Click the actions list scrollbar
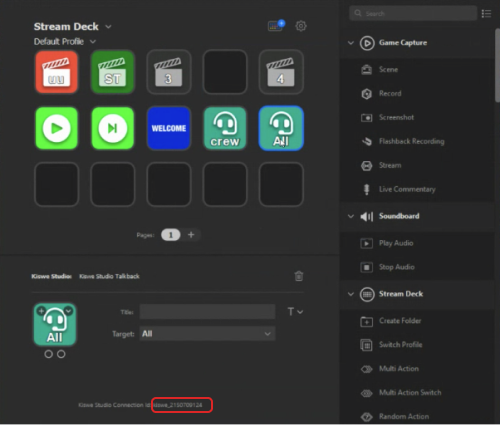This screenshot has height=425, width=500. pyautogui.click(x=497, y=65)
